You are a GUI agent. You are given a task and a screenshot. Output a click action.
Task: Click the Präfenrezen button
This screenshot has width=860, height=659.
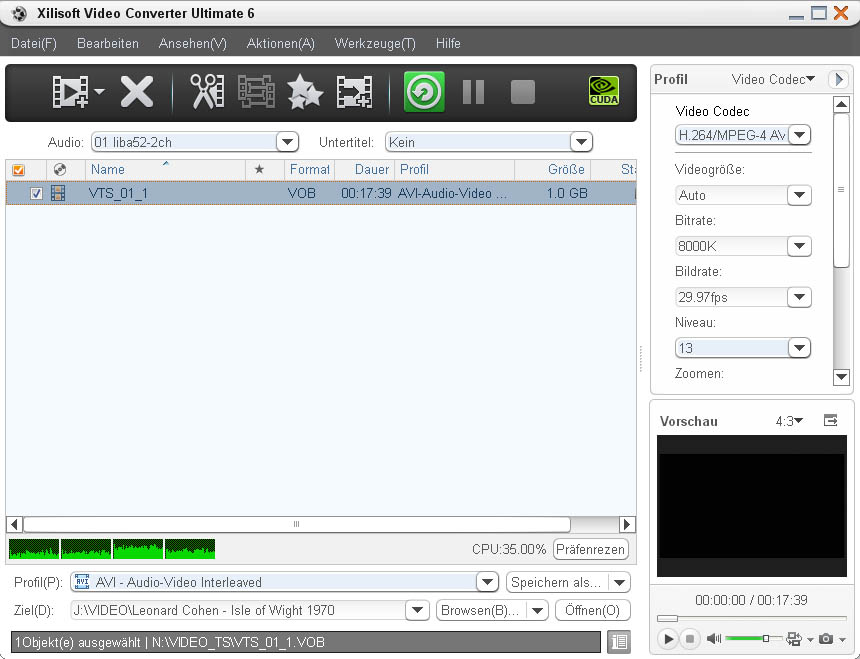click(x=591, y=549)
